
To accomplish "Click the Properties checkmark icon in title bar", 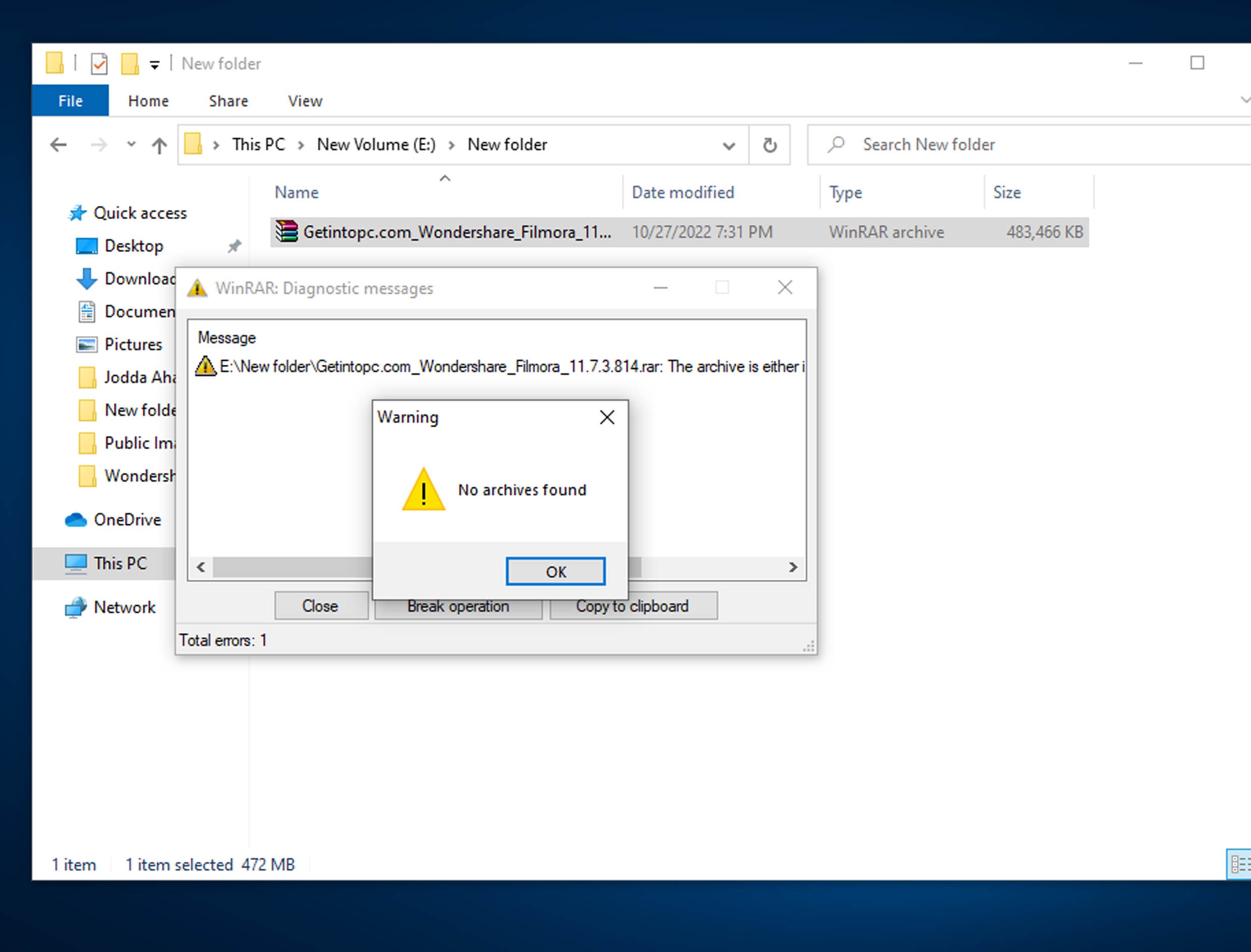I will pos(99,64).
